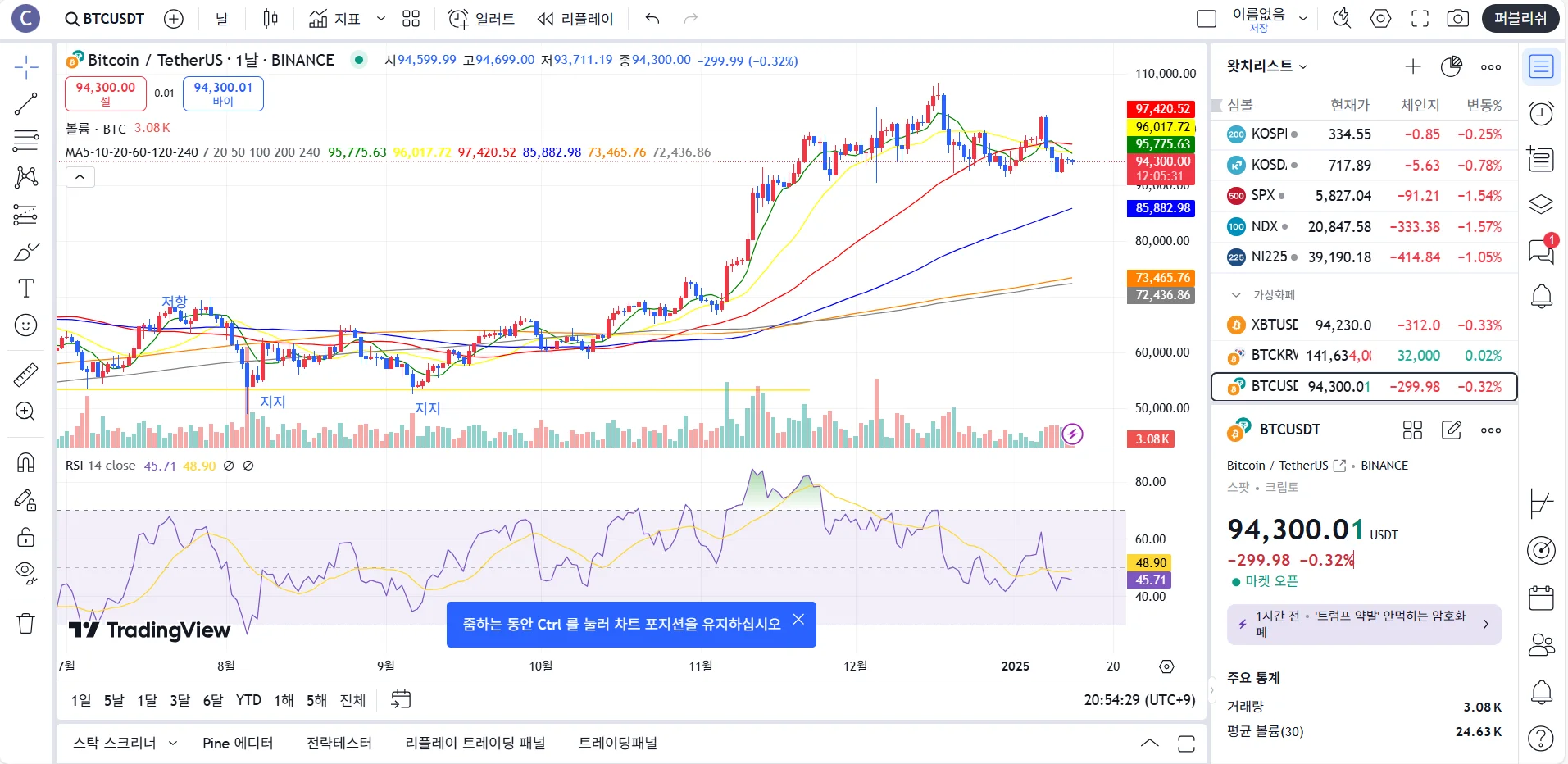The width and height of the screenshot is (1568, 764).
Task: Expand the 왓치리스트 dropdown
Action: tap(1266, 66)
